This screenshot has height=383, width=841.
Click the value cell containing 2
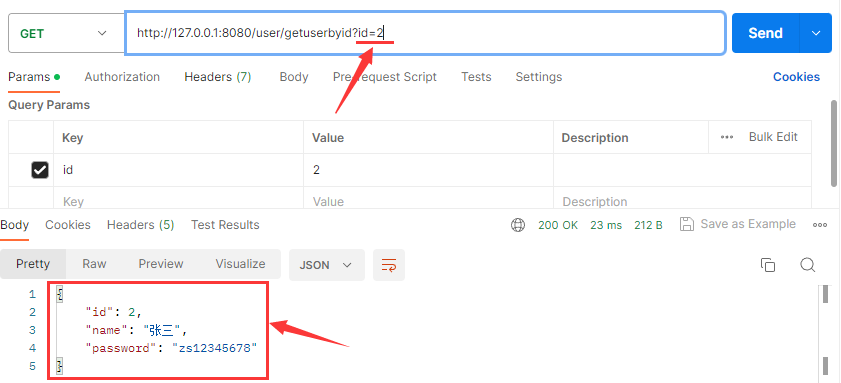[429, 170]
